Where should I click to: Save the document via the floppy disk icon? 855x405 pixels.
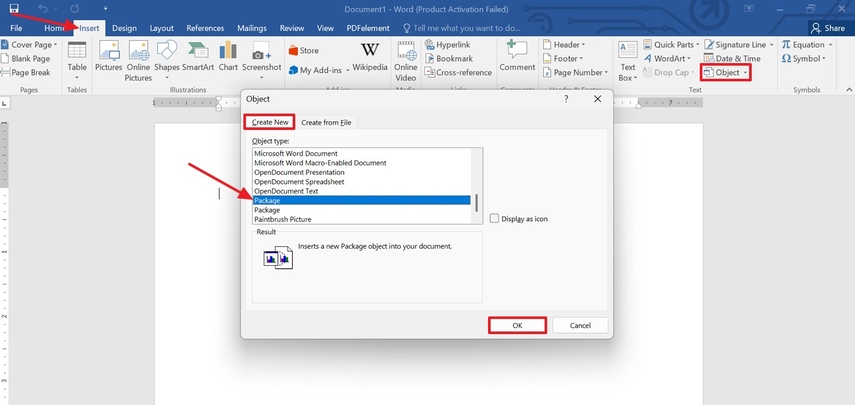[15, 8]
